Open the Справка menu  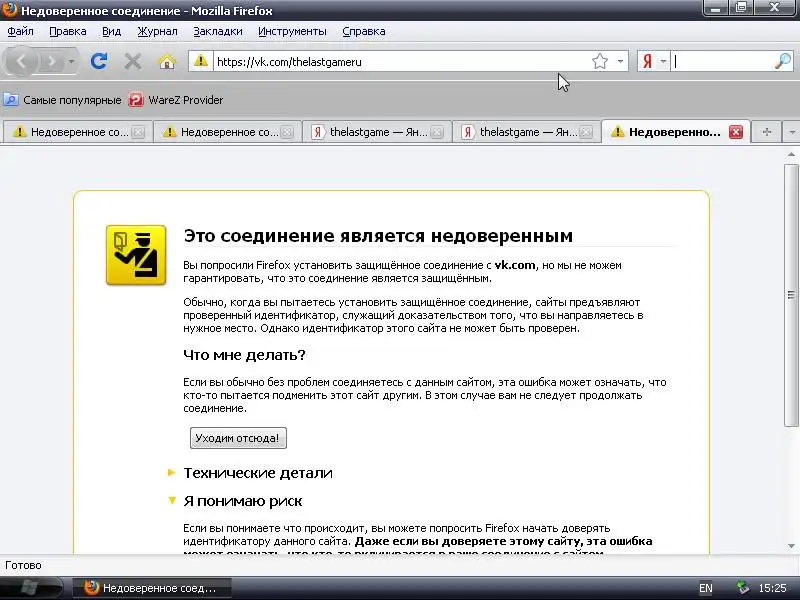pos(364,31)
